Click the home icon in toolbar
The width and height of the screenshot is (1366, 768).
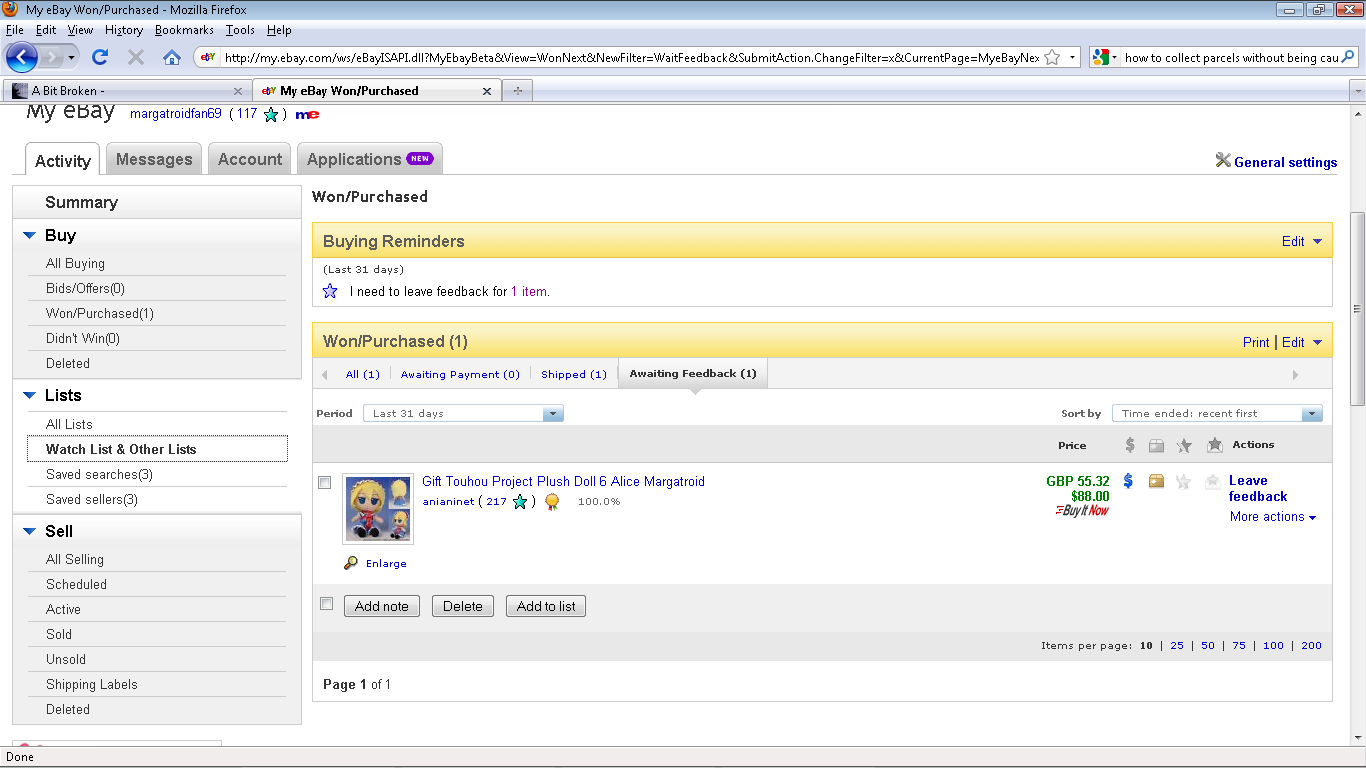(x=172, y=57)
